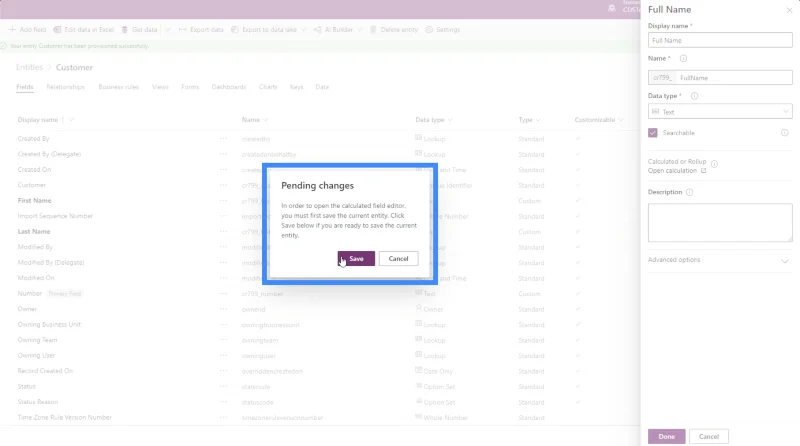Select the Record Created On field
800x446 pixels.
coord(45,371)
